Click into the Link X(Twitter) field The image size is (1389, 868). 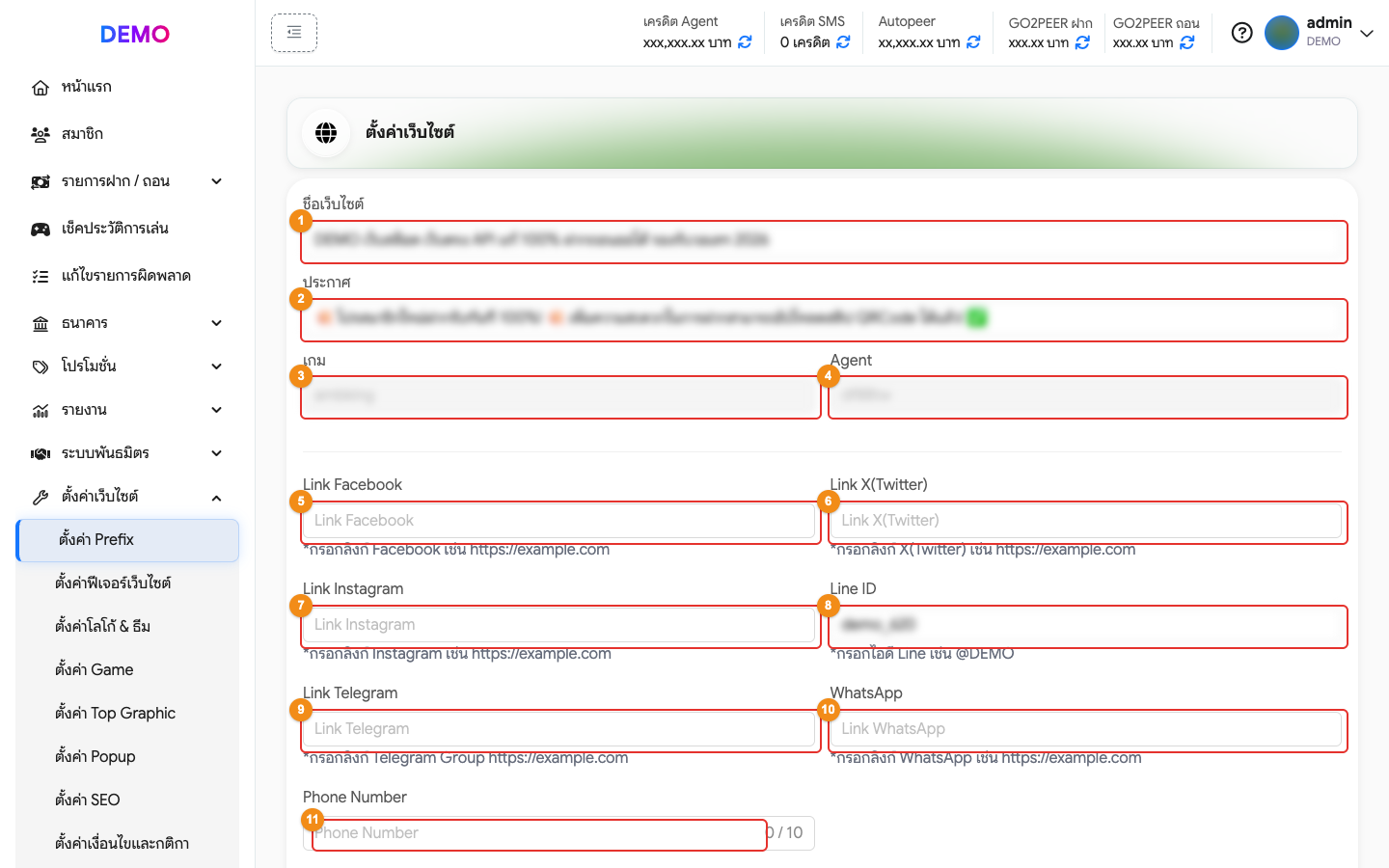1087,522
